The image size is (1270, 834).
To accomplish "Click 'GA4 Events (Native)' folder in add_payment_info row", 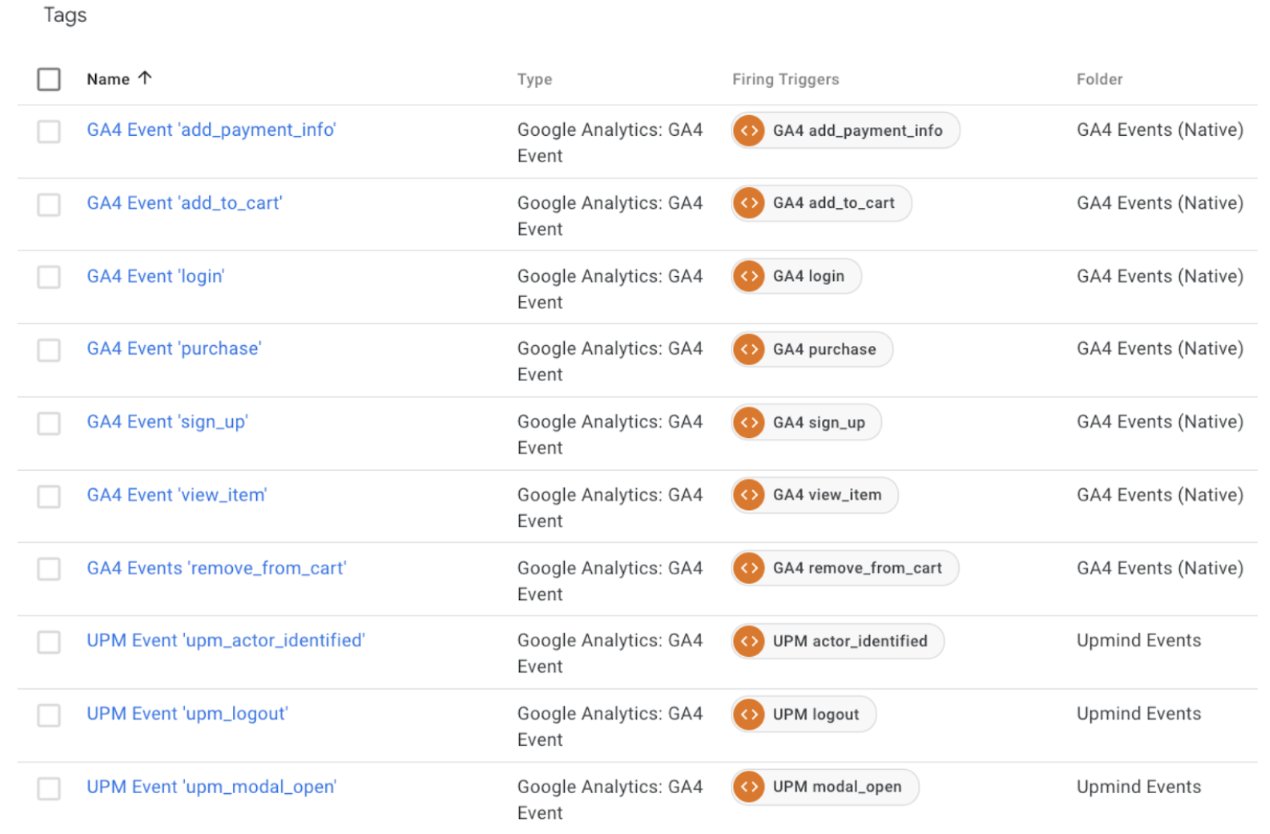I will click(x=1160, y=130).
